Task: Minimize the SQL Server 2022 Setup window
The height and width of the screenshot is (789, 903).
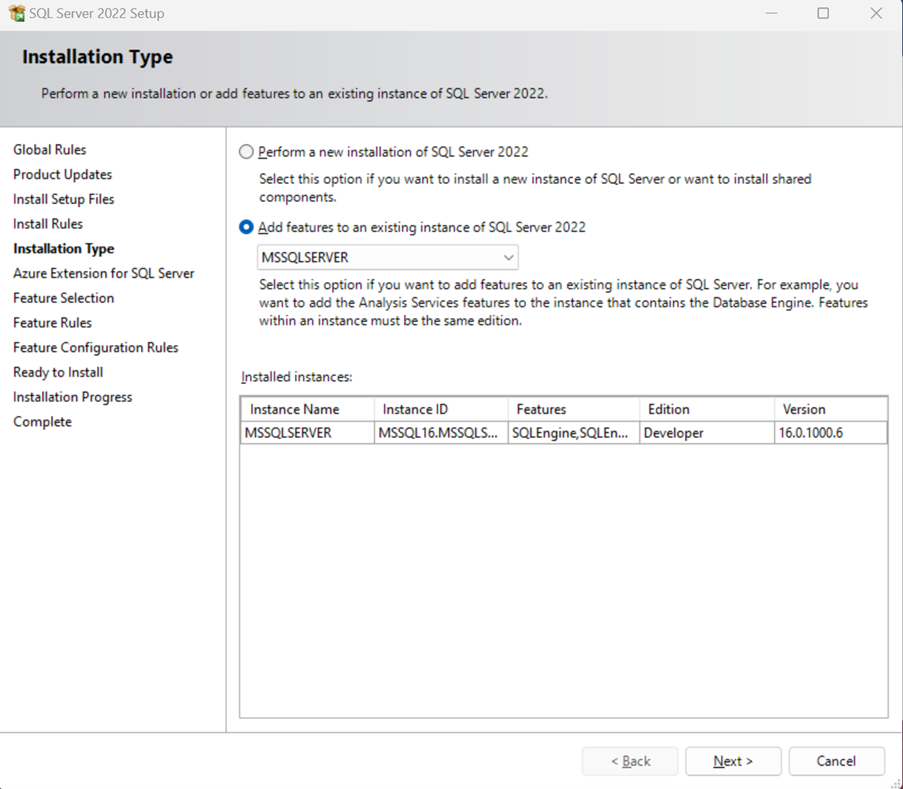Action: point(771,14)
